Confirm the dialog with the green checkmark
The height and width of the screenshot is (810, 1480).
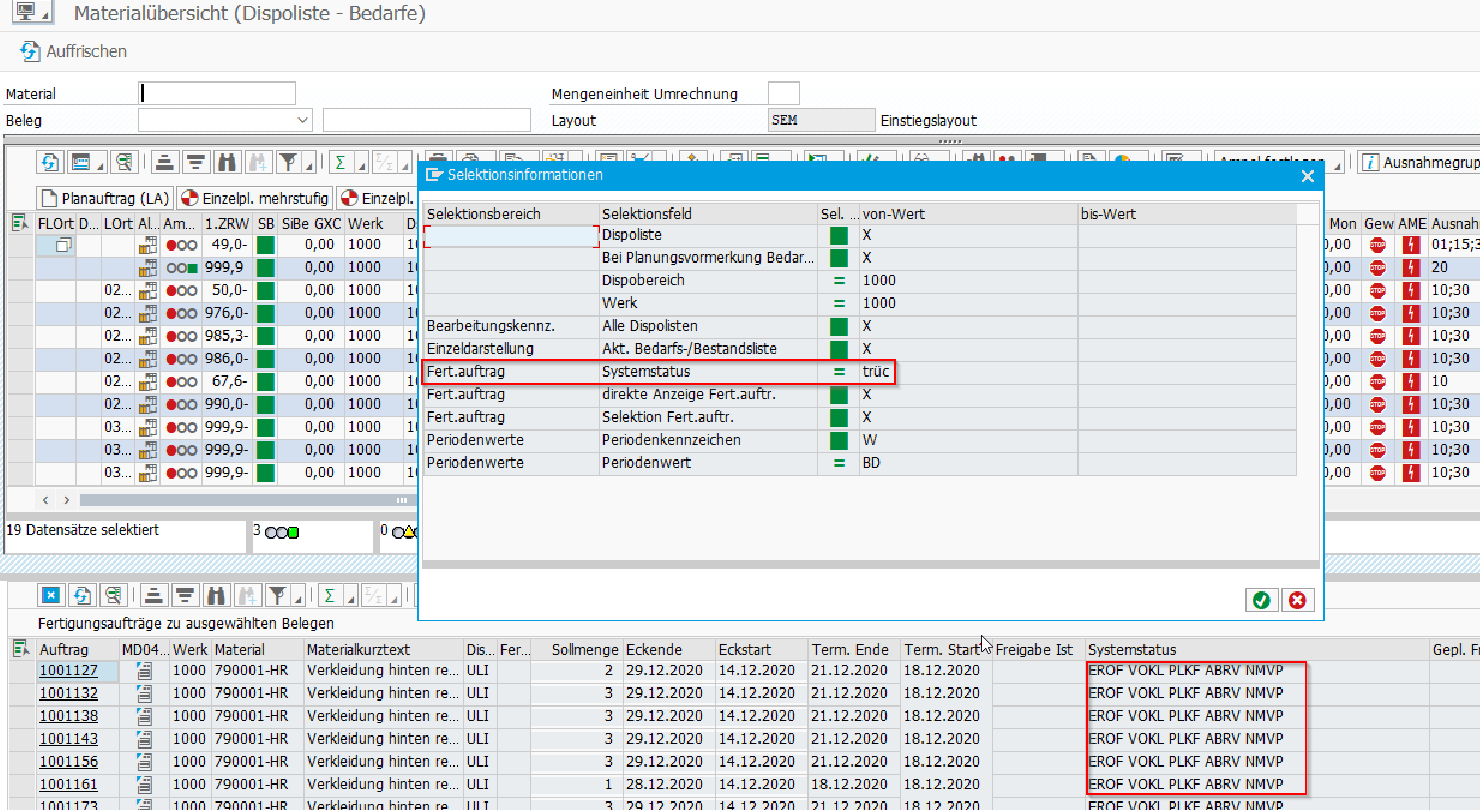(1261, 600)
